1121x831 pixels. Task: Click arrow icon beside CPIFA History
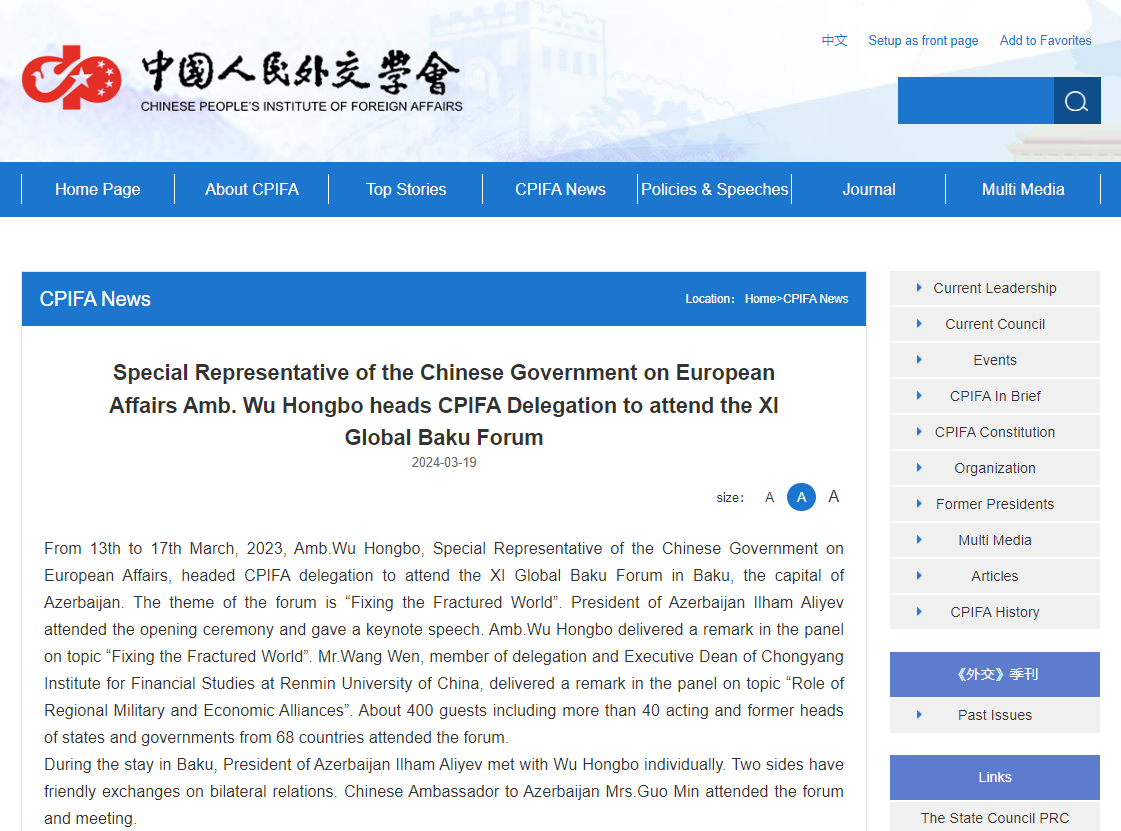coord(919,611)
